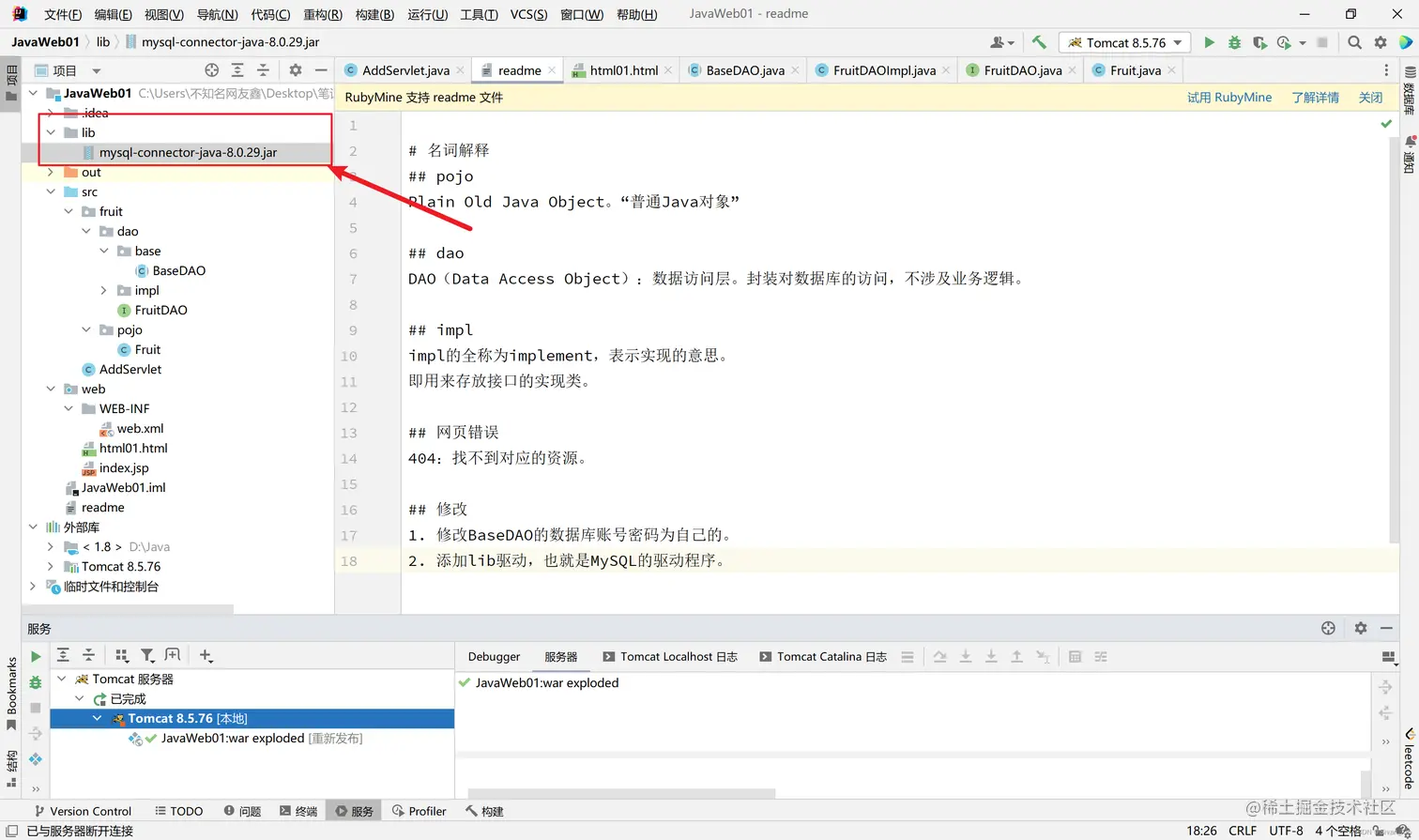The image size is (1419, 840).
Task: Click the green Run button in top toolbar
Action: [1209, 42]
